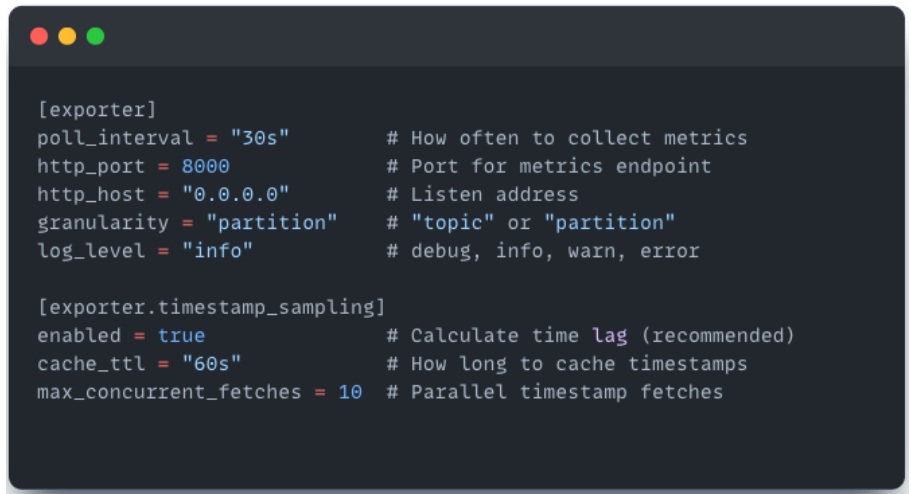Click the yellow minimize dot
Image resolution: width=911 pixels, height=494 pixels.
point(67,37)
